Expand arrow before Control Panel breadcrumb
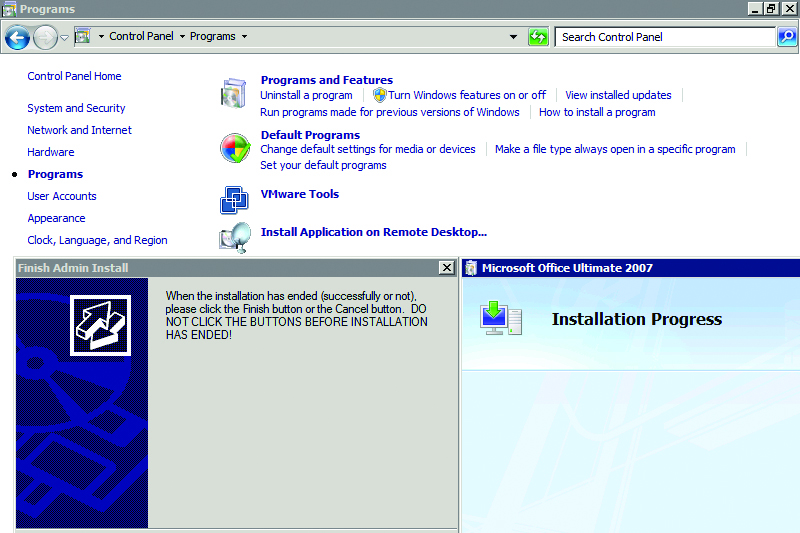The height and width of the screenshot is (533, 800). tap(101, 37)
